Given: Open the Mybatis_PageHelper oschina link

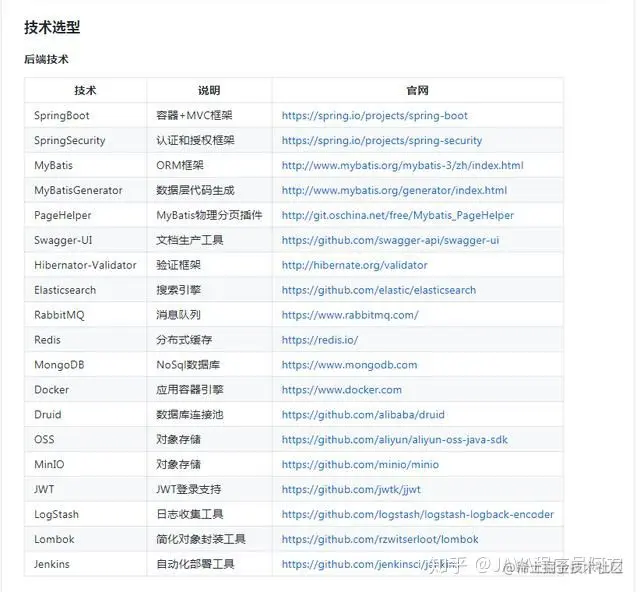Looking at the screenshot, I should pyautogui.click(x=398, y=215).
